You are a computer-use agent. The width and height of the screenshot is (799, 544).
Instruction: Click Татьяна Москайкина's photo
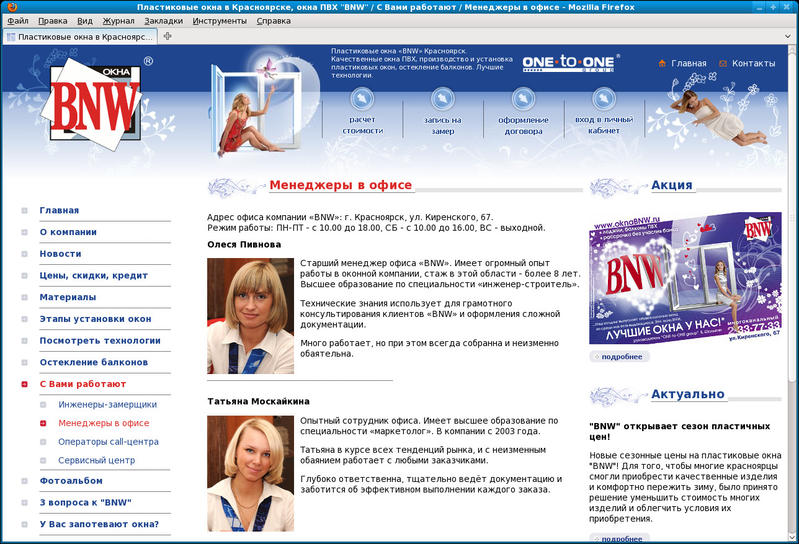pyautogui.click(x=250, y=473)
